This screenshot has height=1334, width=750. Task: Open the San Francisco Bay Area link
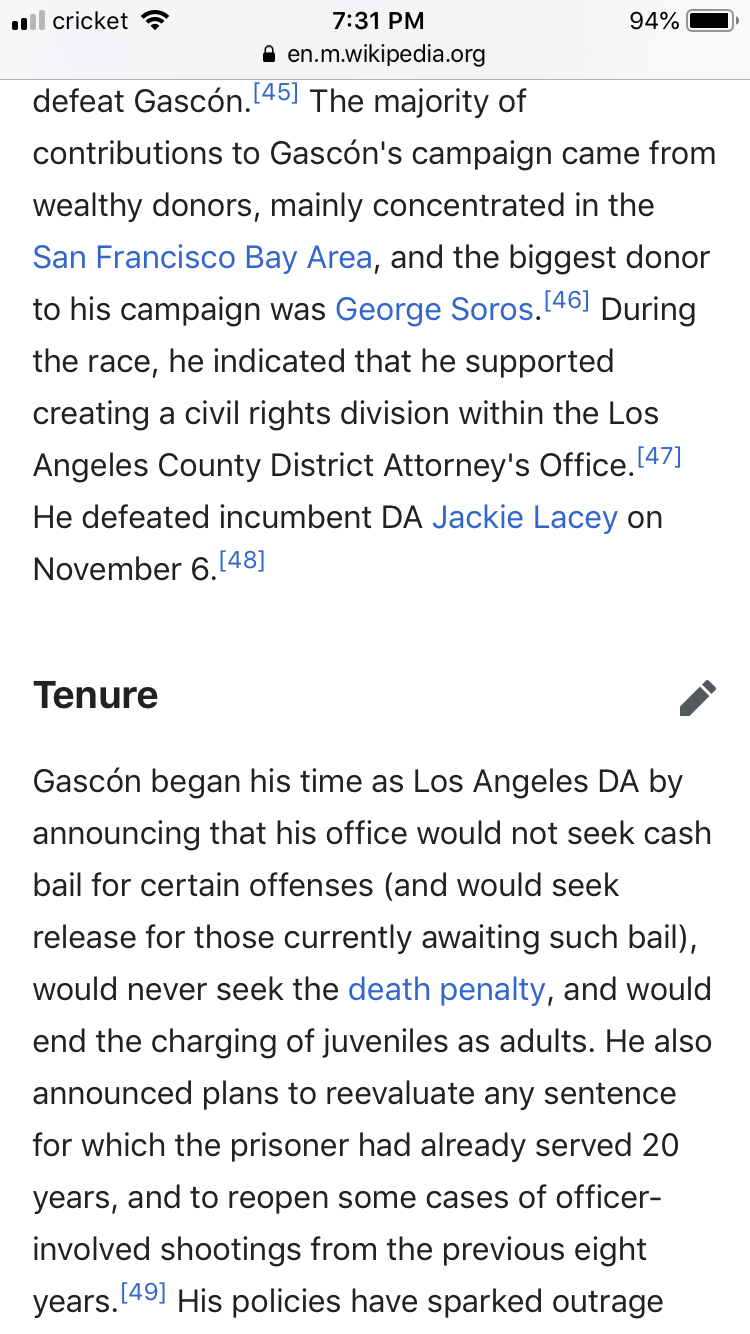click(x=203, y=257)
